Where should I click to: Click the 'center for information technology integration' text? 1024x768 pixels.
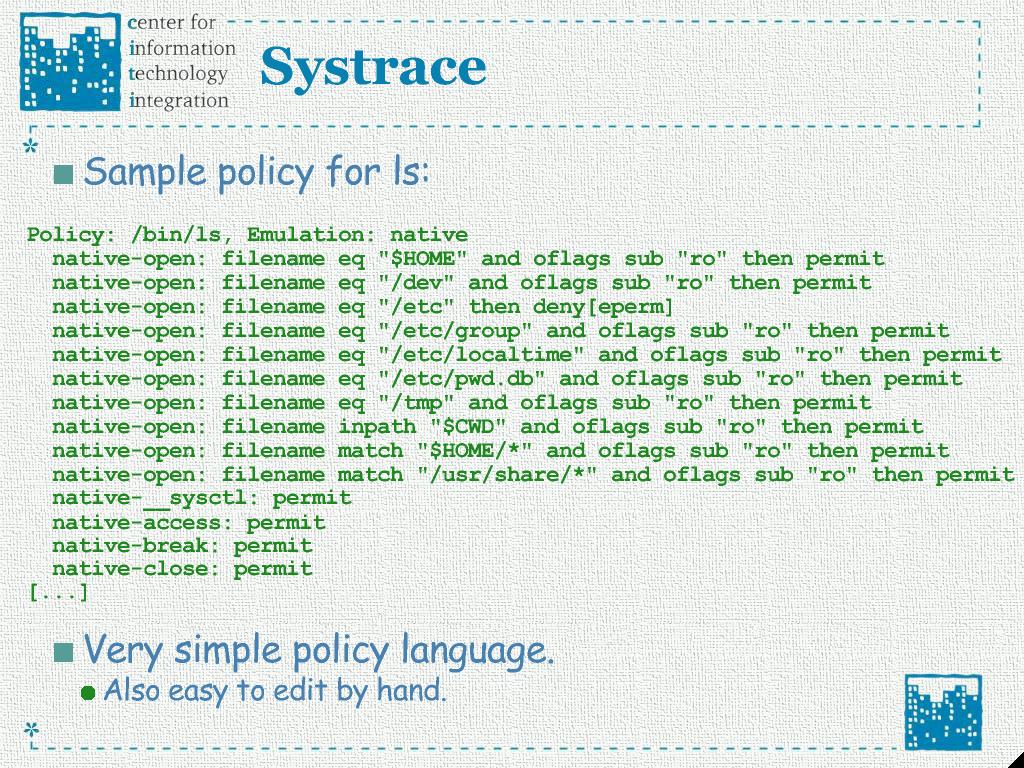pyautogui.click(x=181, y=61)
